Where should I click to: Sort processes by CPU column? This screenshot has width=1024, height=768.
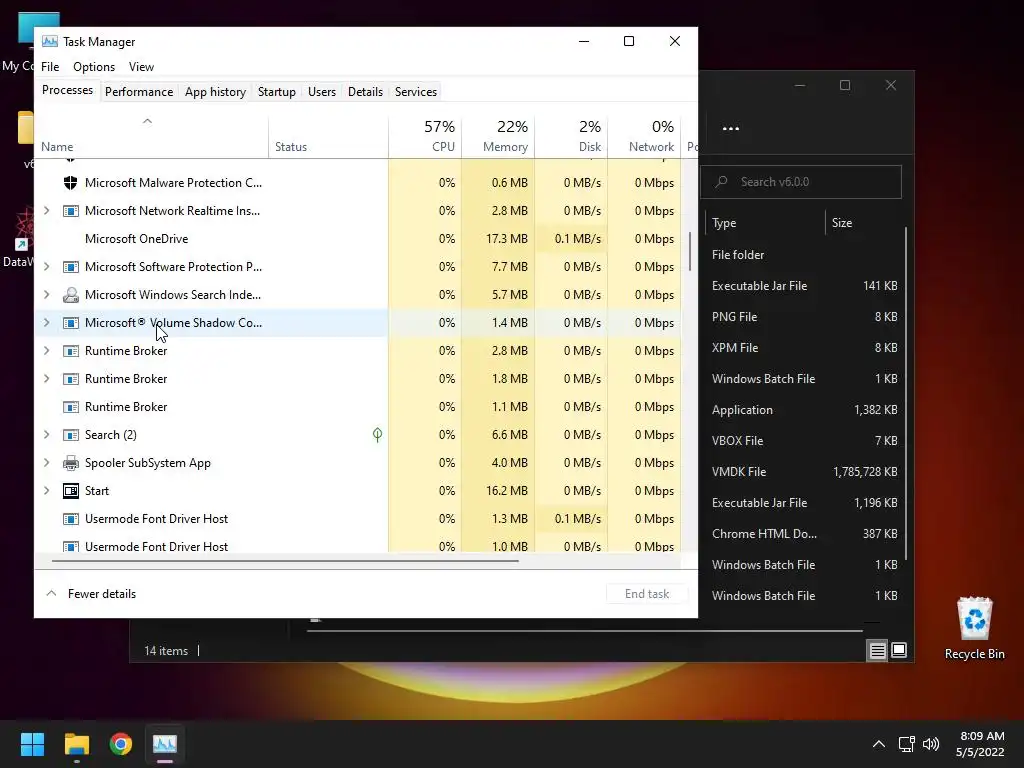[x=425, y=136]
